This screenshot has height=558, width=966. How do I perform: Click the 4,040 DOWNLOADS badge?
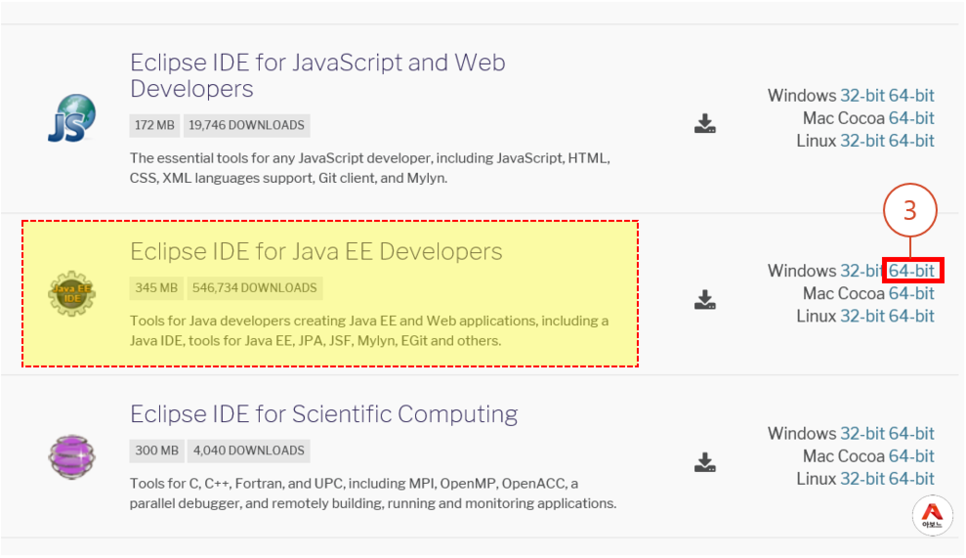pos(249,451)
